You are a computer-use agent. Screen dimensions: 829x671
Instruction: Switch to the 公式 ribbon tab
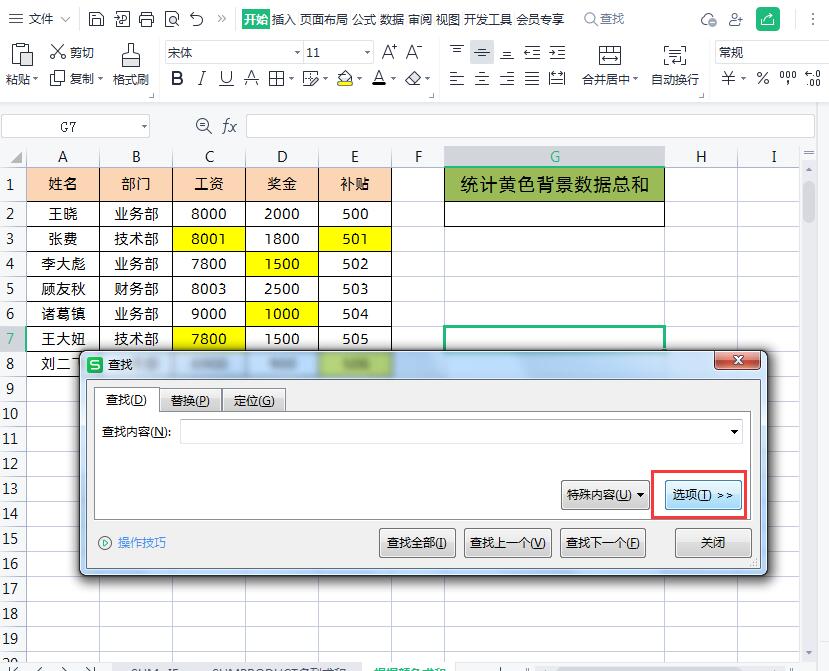tap(364, 20)
